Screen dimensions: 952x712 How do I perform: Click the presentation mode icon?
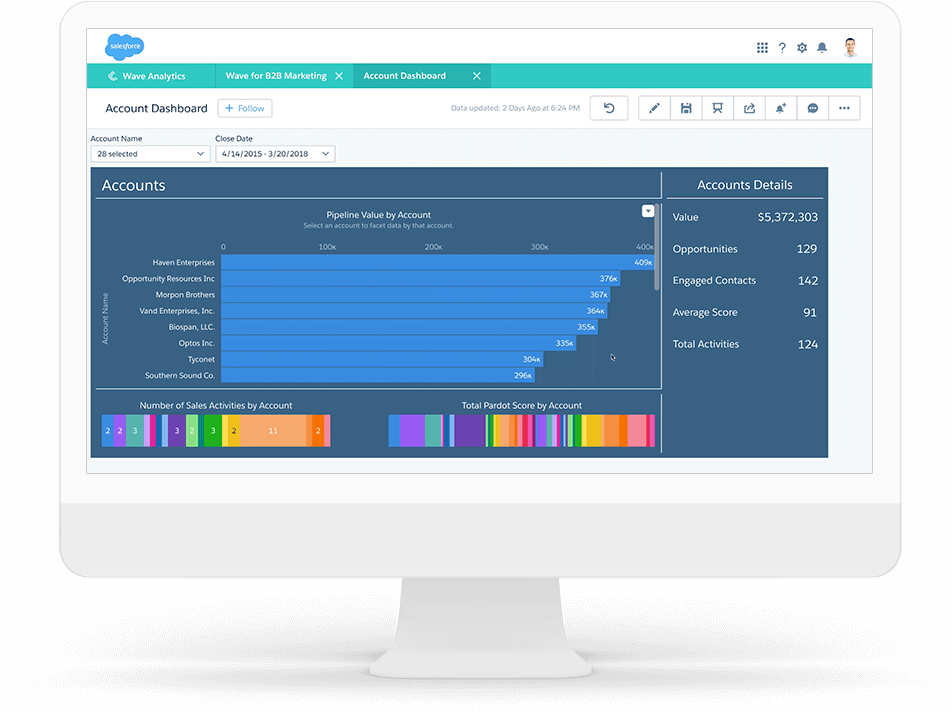pos(718,108)
